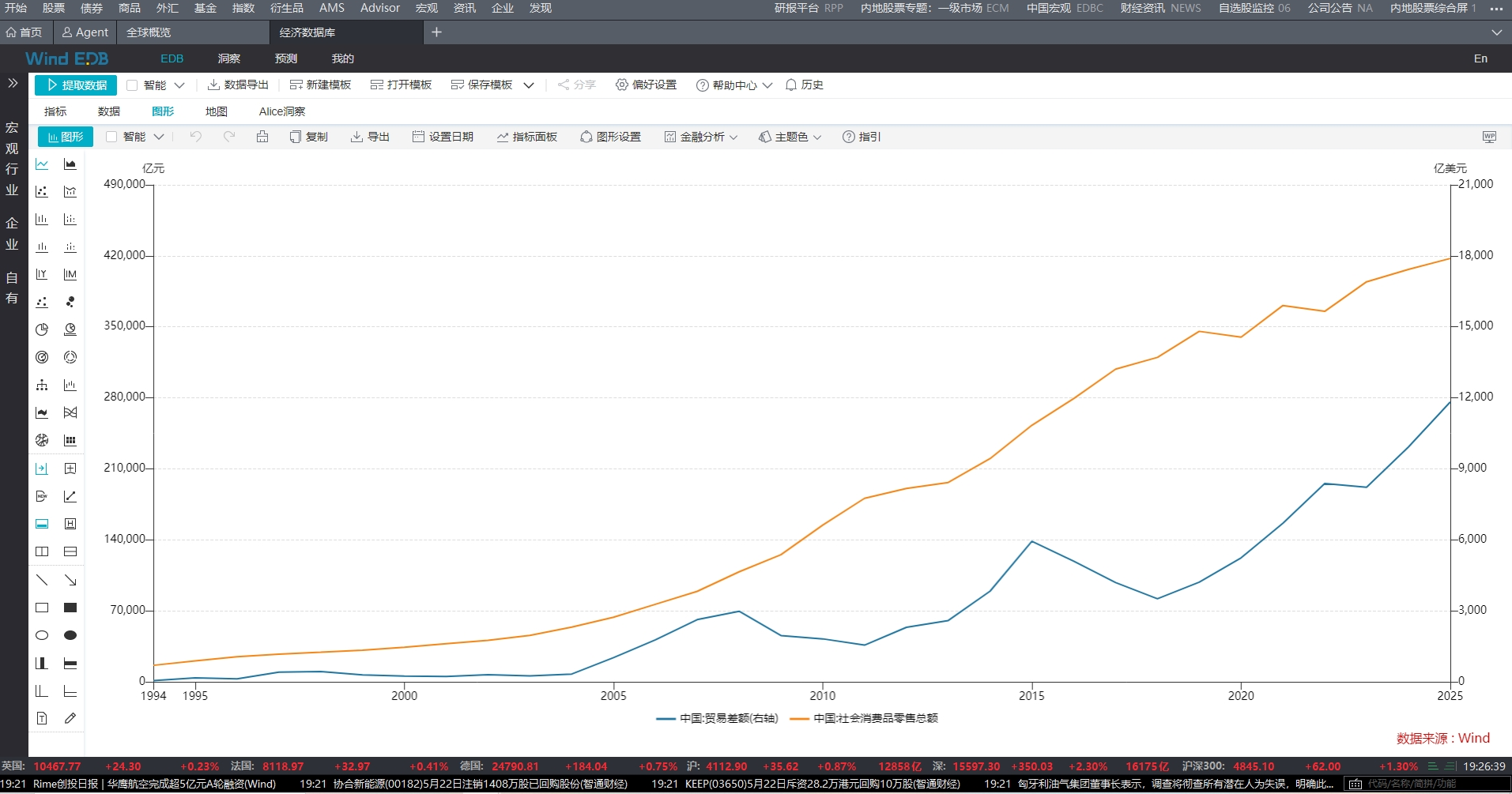
Task: Toggle the 中国:贸易差额 legend series
Action: pyautogui.click(x=718, y=718)
